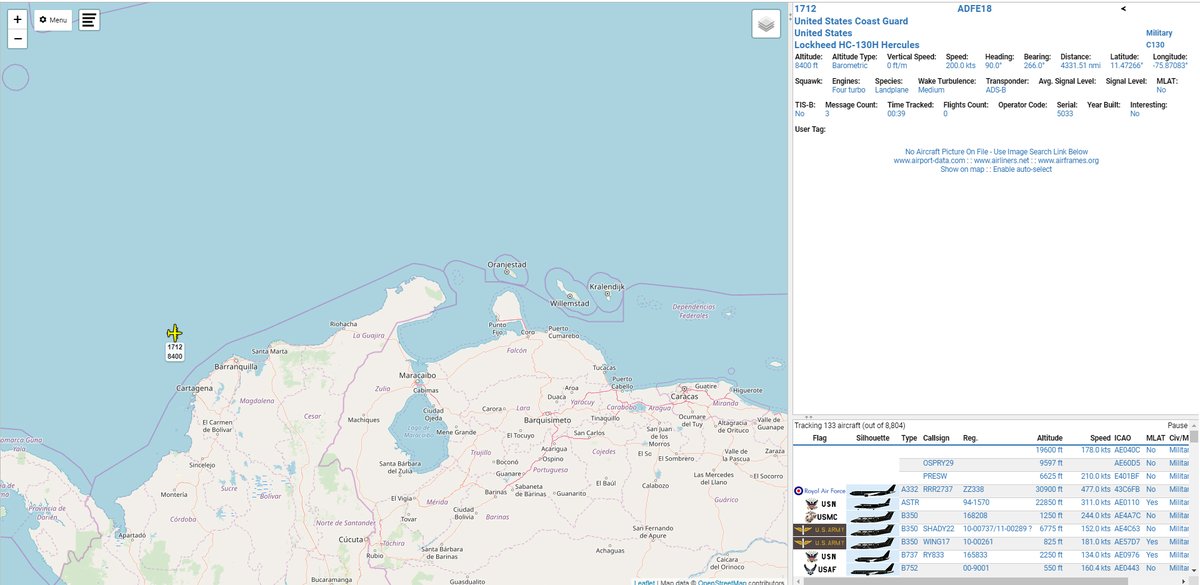Click registration 94-1570
The height and width of the screenshot is (585, 1200).
[x=977, y=503]
